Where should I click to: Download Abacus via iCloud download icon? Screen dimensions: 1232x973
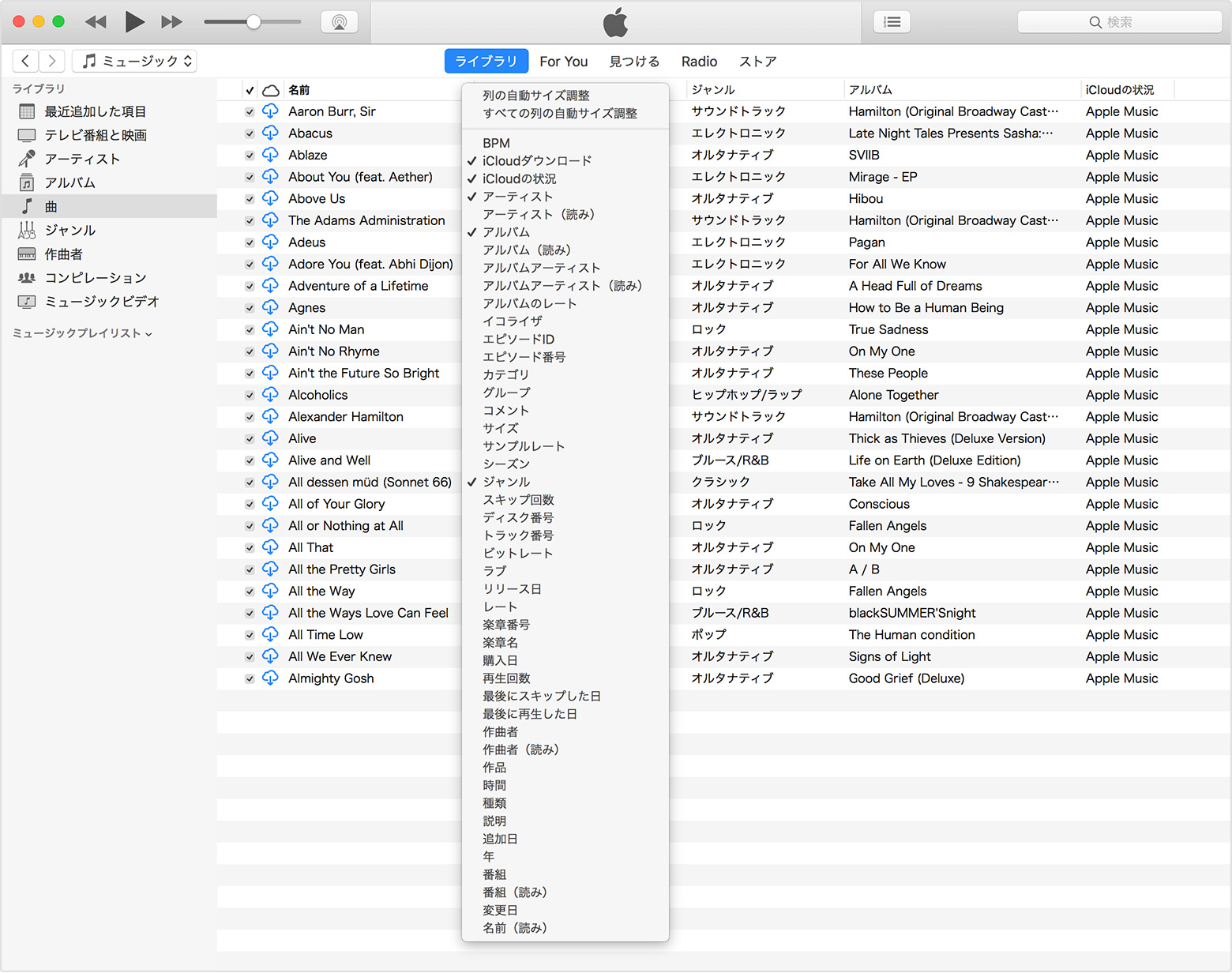pyautogui.click(x=271, y=133)
